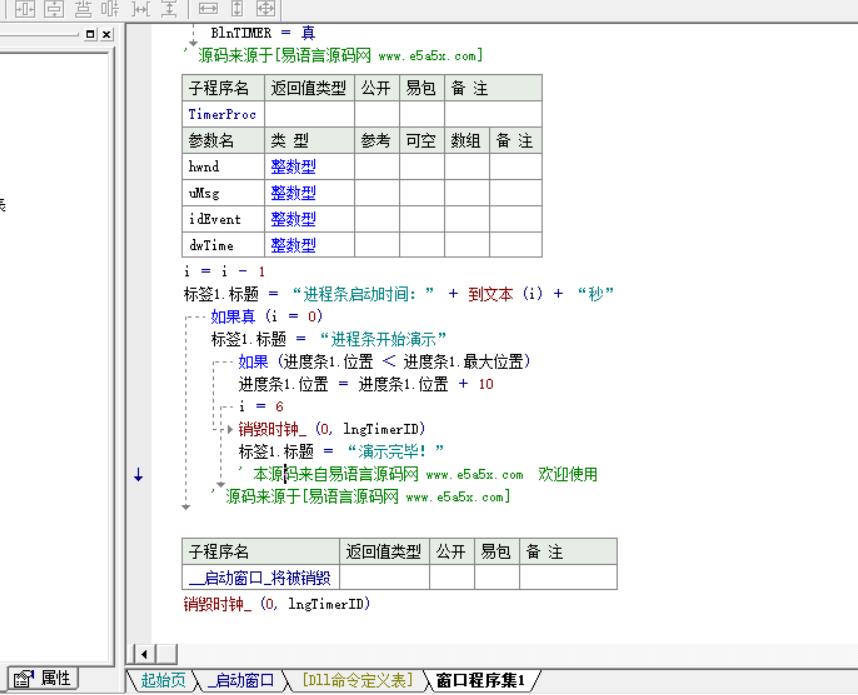The width and height of the screenshot is (858, 695).
Task: Click the 数组 column header
Action: coord(467,141)
